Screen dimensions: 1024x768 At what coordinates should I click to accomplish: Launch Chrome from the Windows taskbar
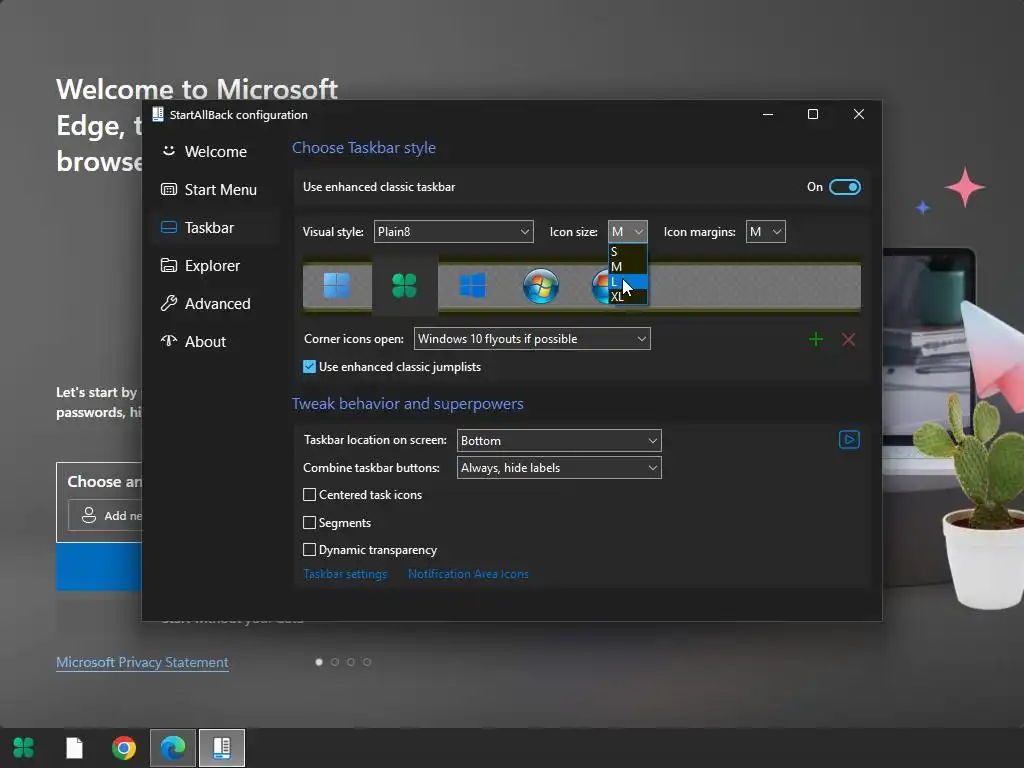point(124,748)
